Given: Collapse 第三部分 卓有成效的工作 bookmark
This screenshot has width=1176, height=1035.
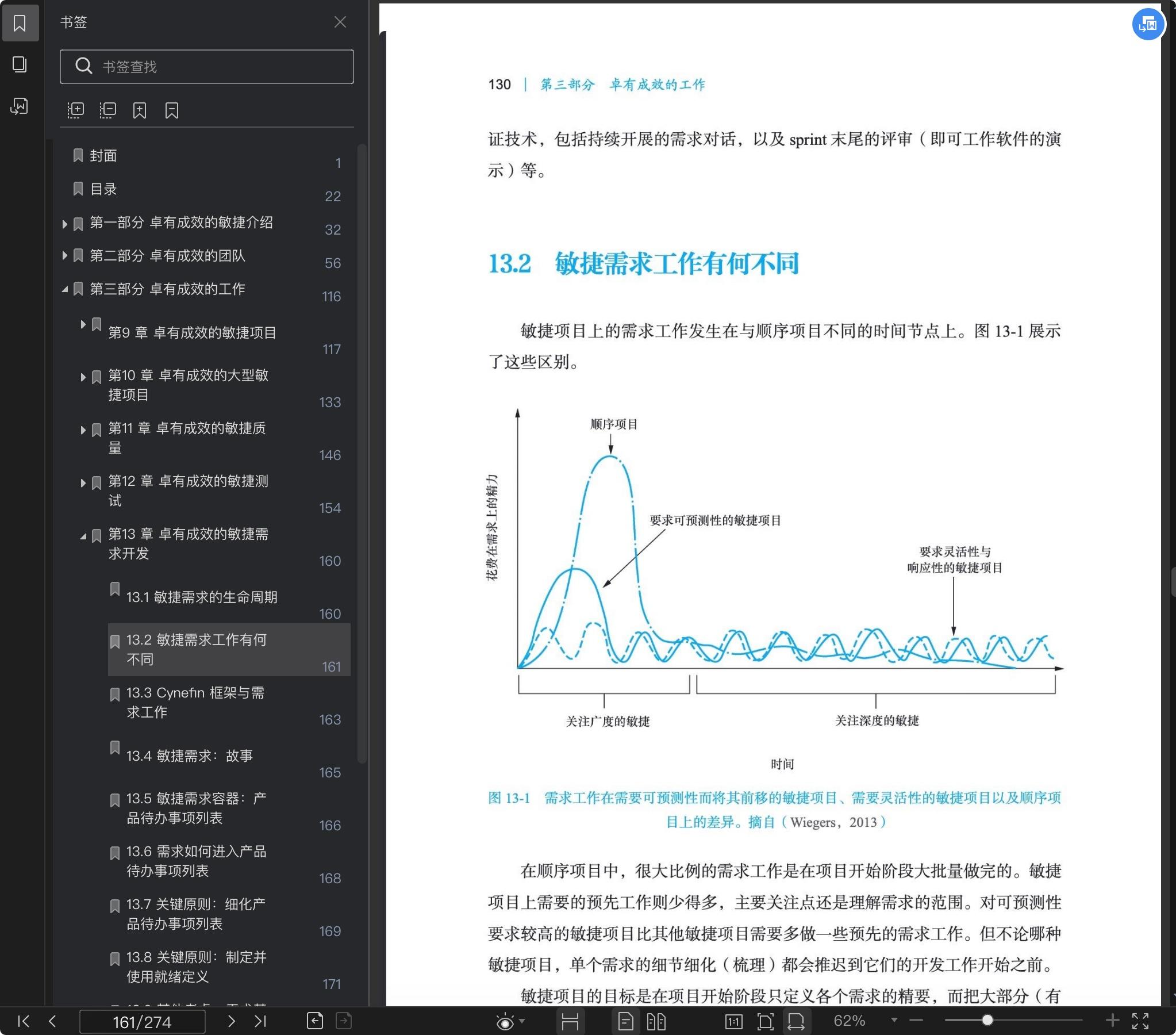Looking at the screenshot, I should [x=64, y=290].
